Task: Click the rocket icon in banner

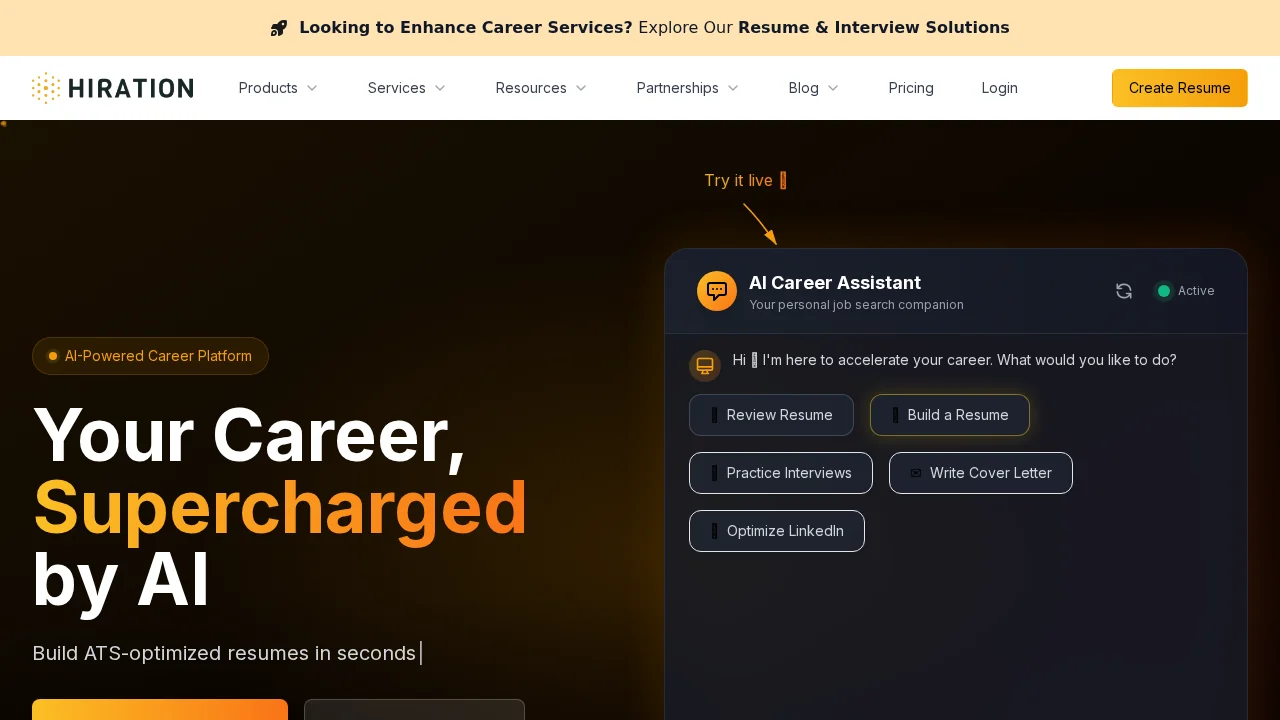Action: coord(279,28)
